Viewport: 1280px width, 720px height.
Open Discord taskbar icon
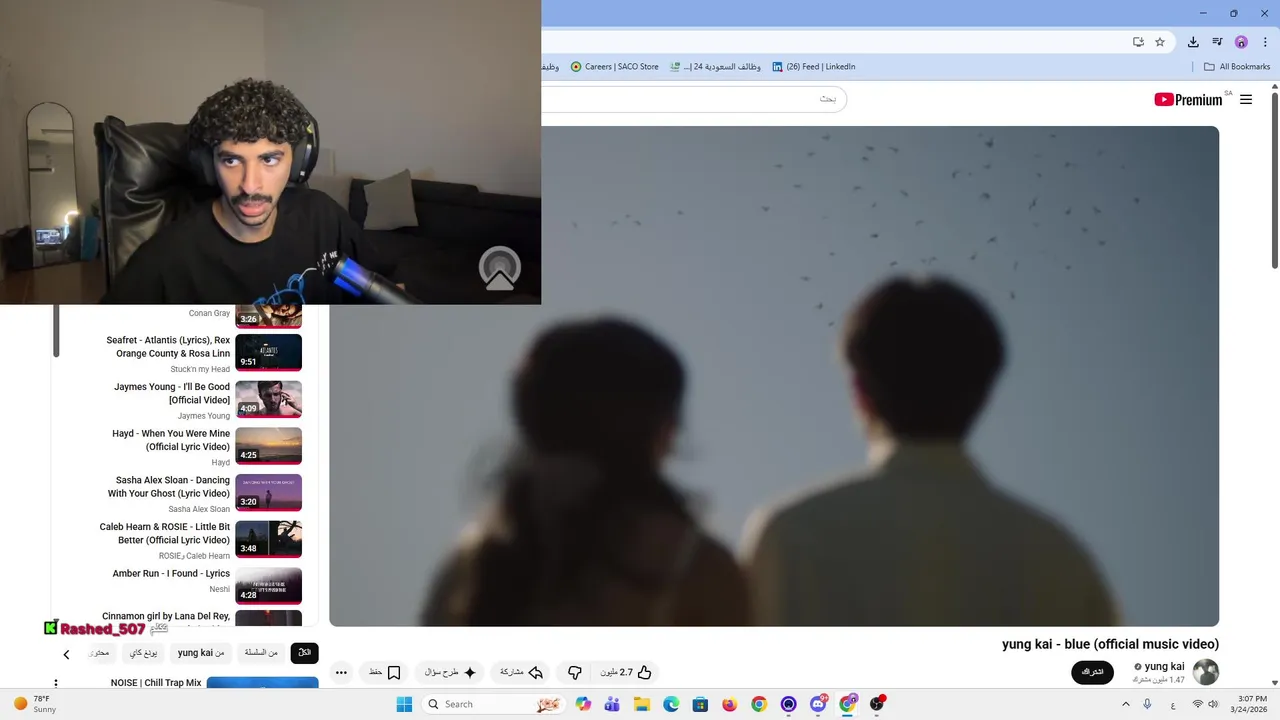pos(818,704)
